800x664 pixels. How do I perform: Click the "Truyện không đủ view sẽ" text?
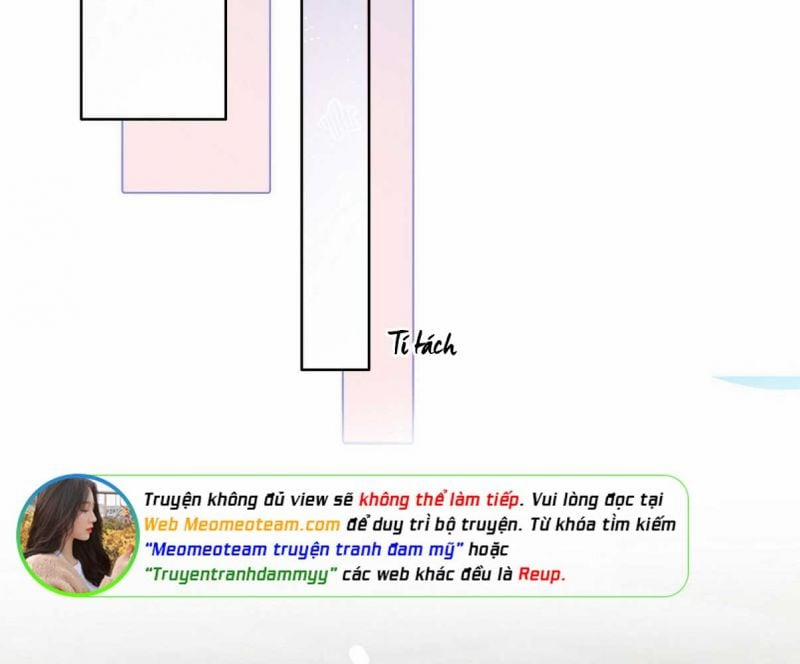248,500
